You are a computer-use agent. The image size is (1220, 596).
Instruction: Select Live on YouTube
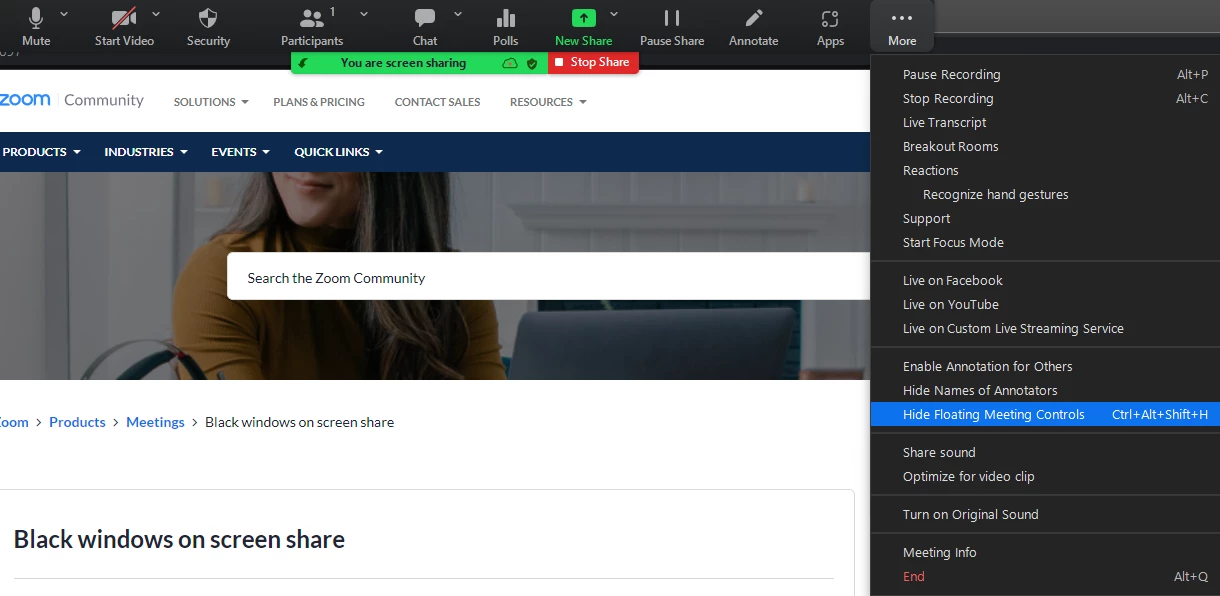[1045, 305]
